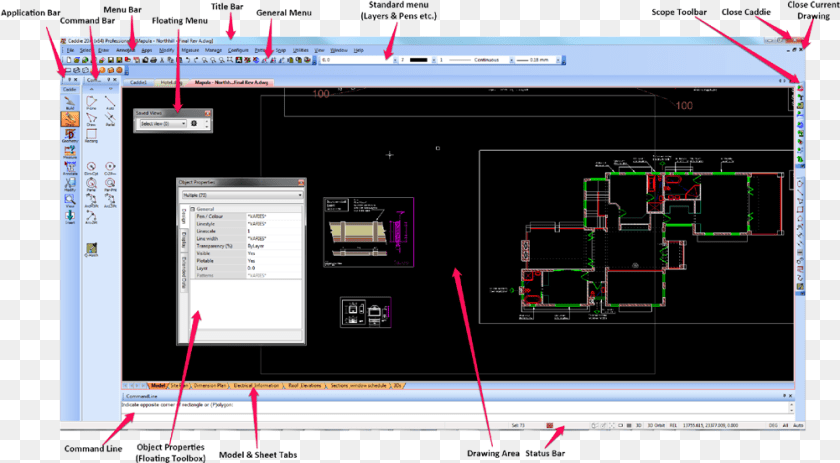The image size is (840, 463).
Task: Switch to the Roof Elevations sheet tab
Action: click(305, 385)
